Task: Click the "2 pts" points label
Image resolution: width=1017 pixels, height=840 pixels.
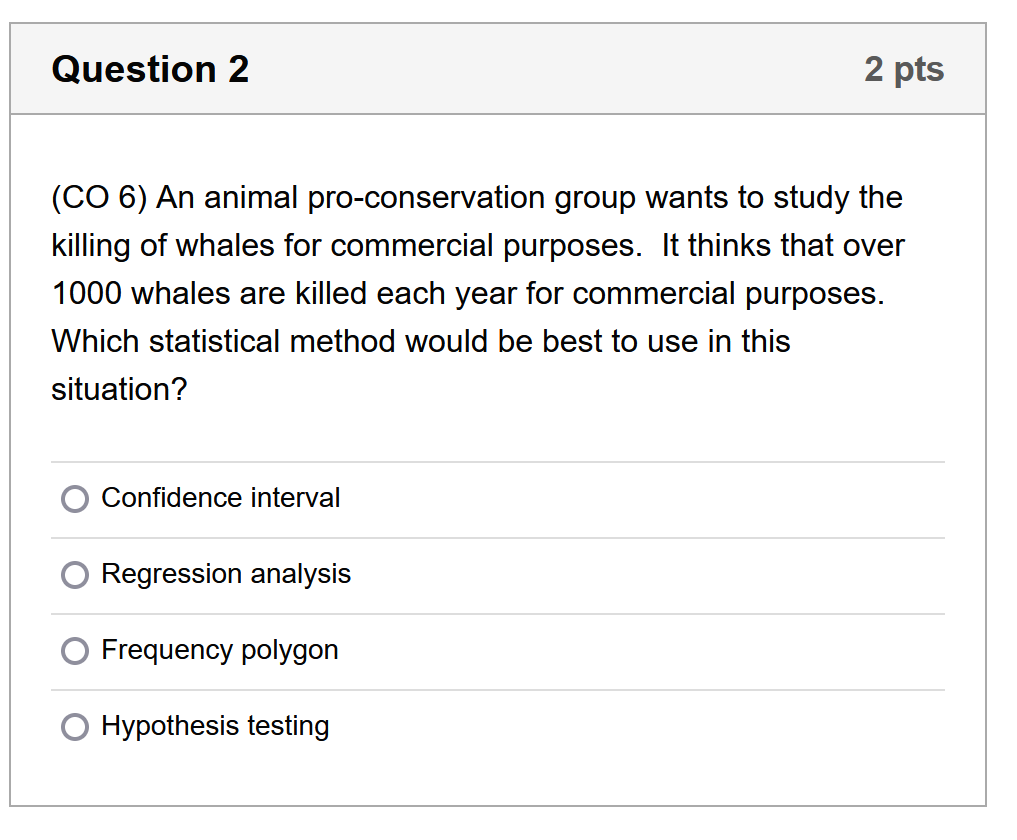Action: pyautogui.click(x=904, y=69)
